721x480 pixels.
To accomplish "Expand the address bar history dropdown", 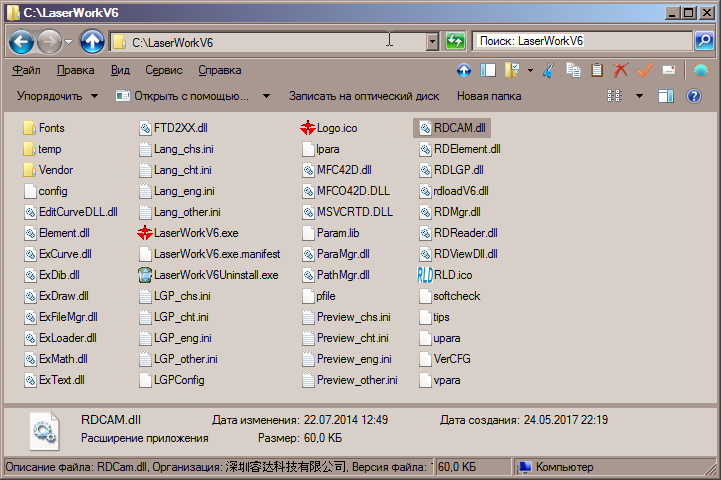I will (432, 42).
